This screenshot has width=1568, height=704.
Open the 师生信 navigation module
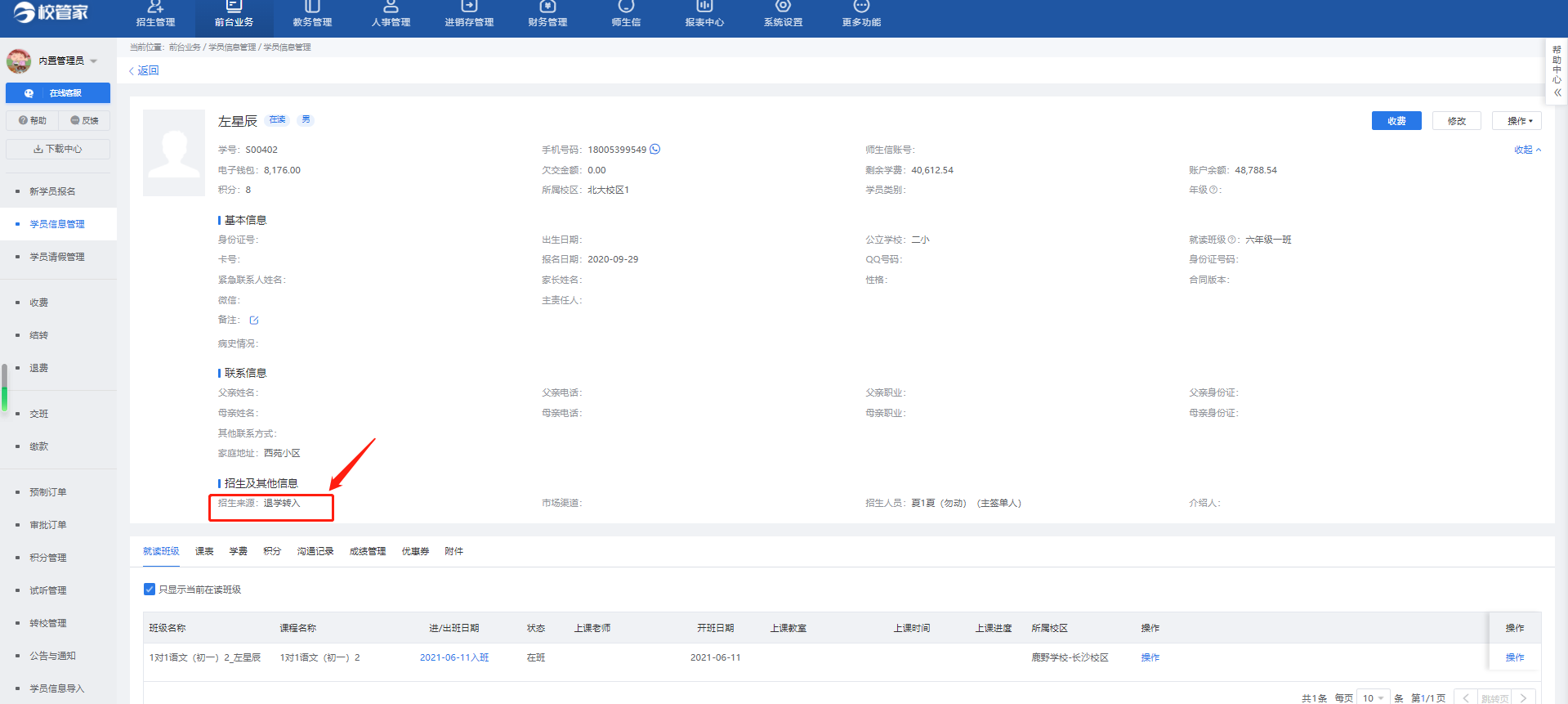[626, 15]
